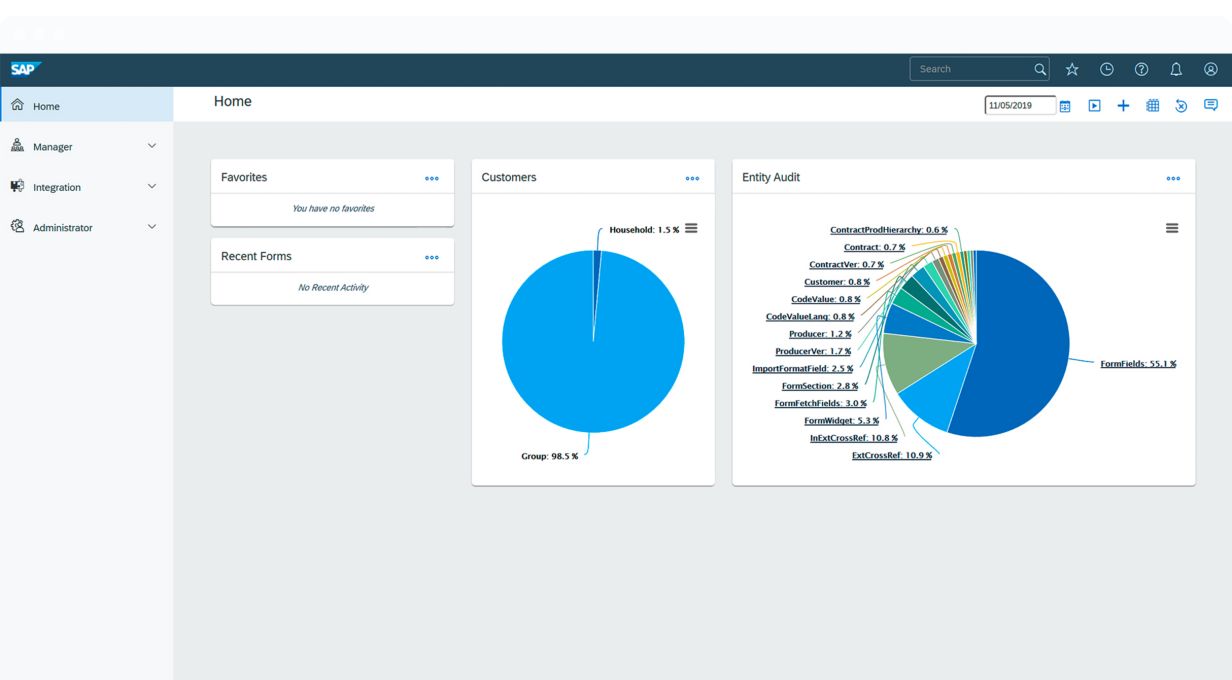Click the FormFields: 55.1 % label link
The width and height of the screenshot is (1232, 680).
click(x=1138, y=364)
